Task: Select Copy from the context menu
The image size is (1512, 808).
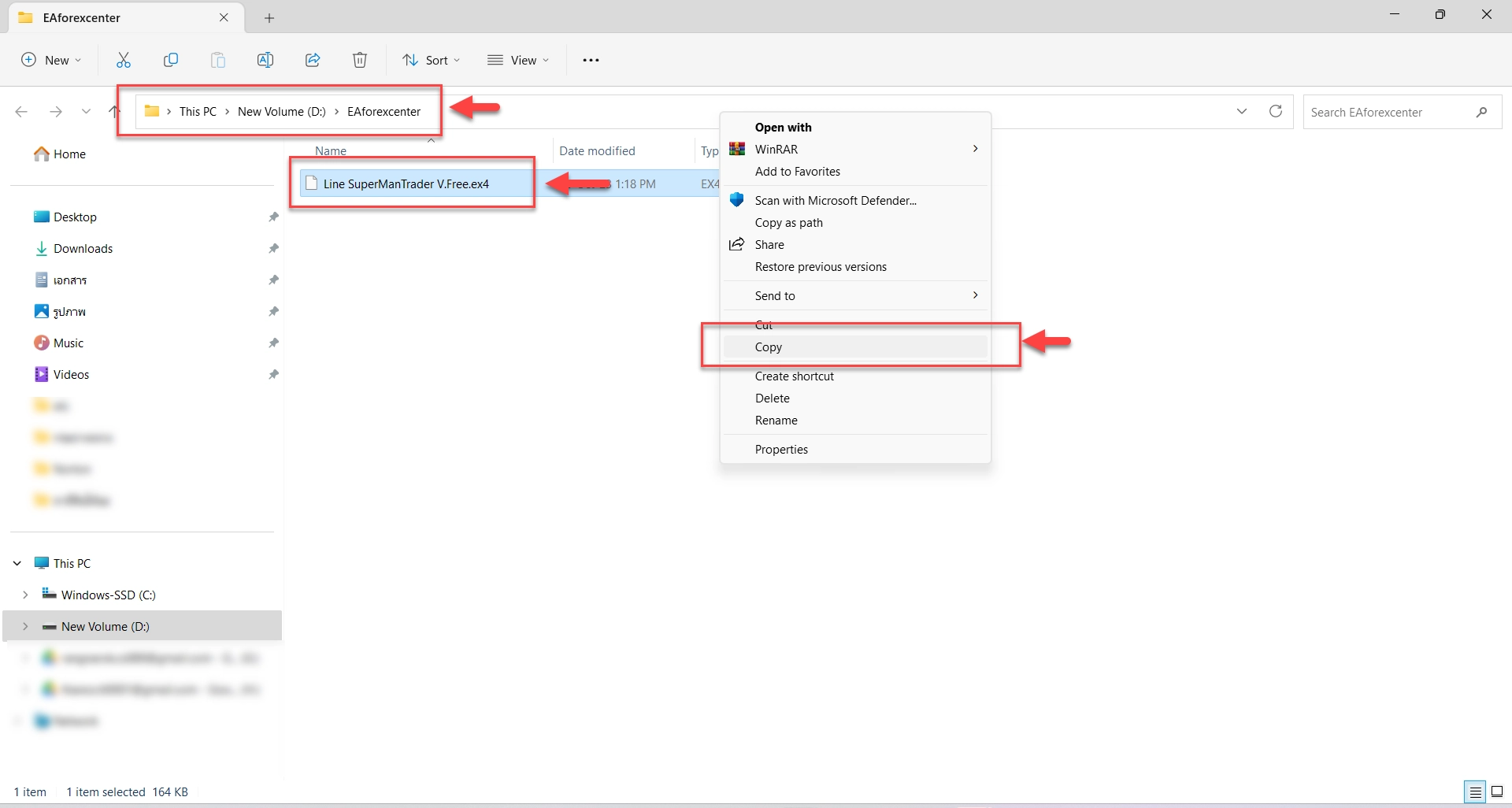Action: 769,347
